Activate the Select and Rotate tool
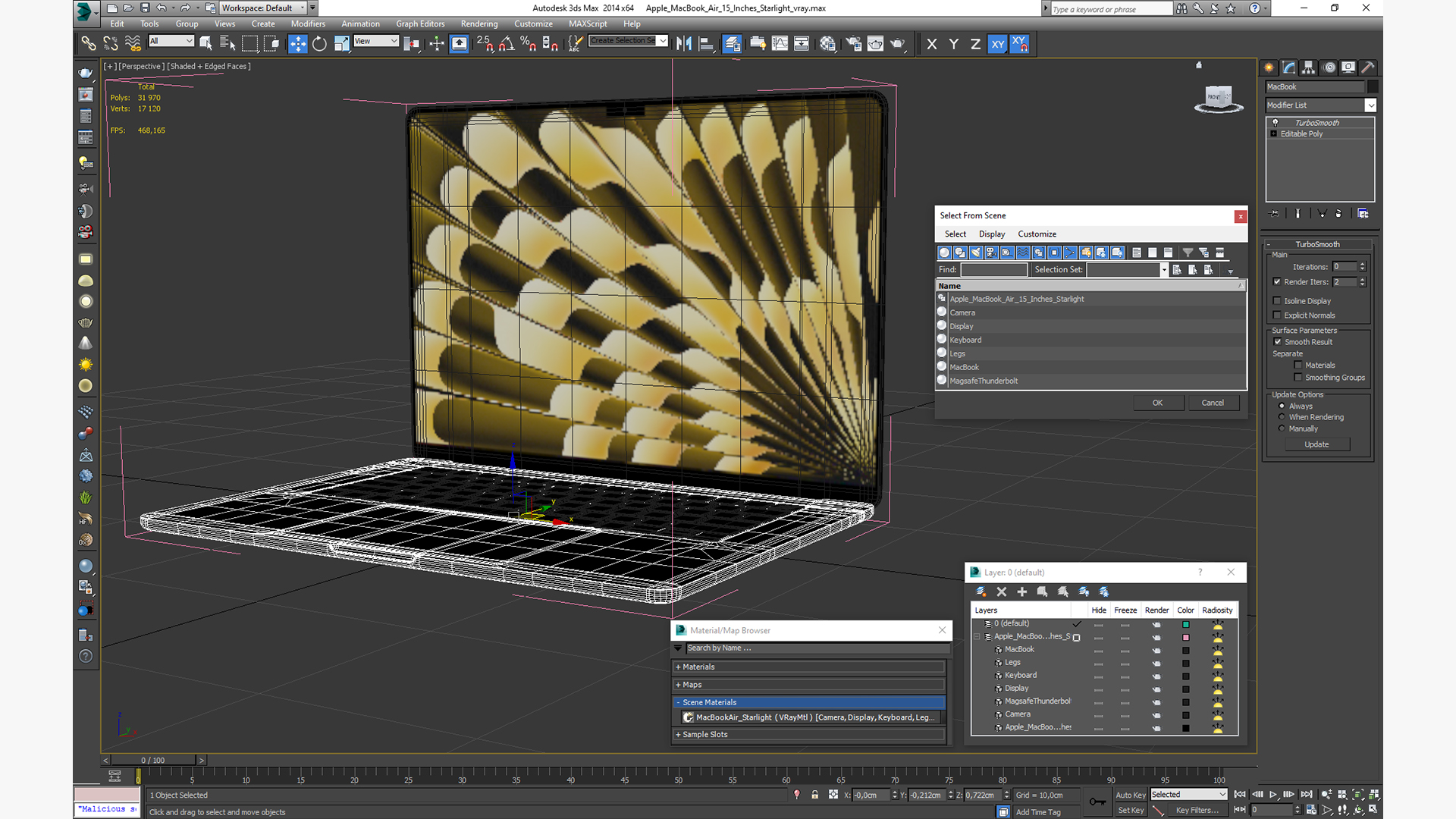Image resolution: width=1456 pixels, height=819 pixels. point(319,44)
